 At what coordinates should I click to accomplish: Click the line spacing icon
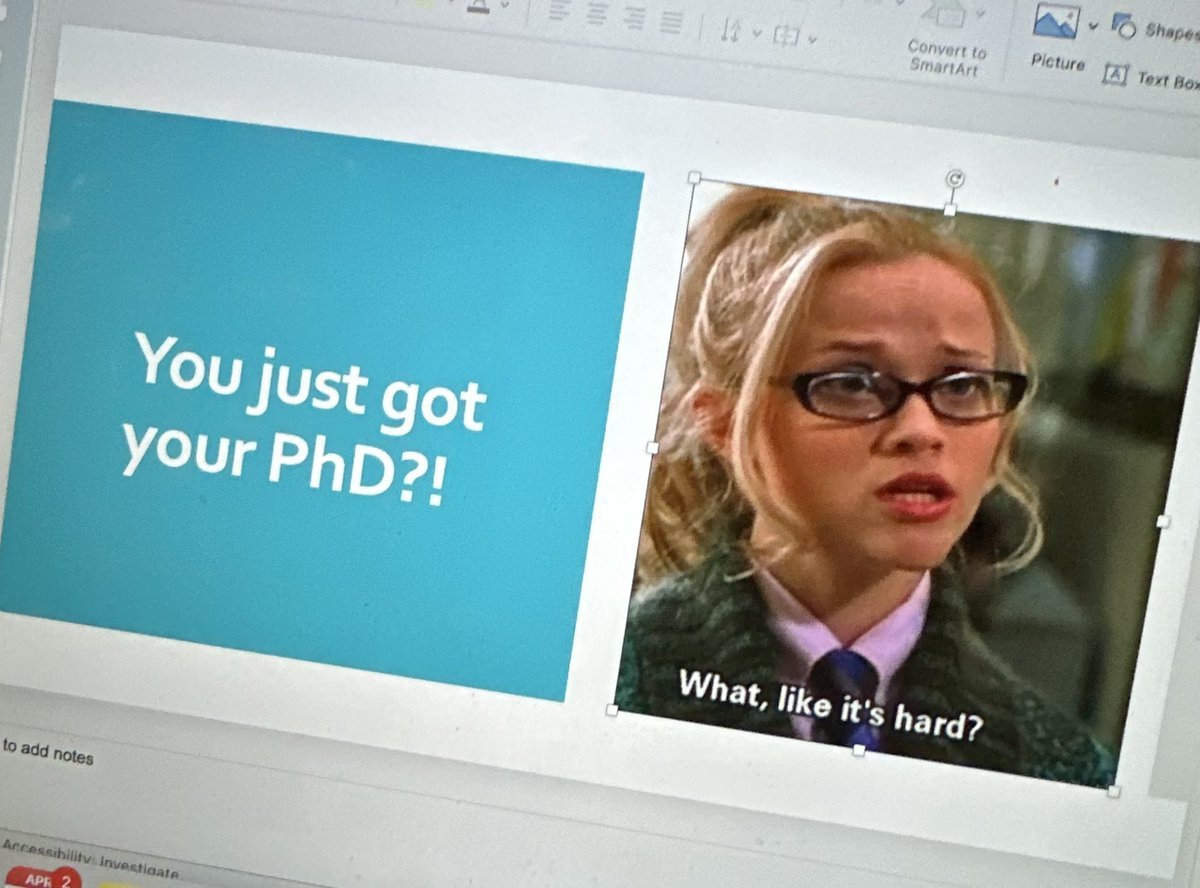[x=731, y=31]
